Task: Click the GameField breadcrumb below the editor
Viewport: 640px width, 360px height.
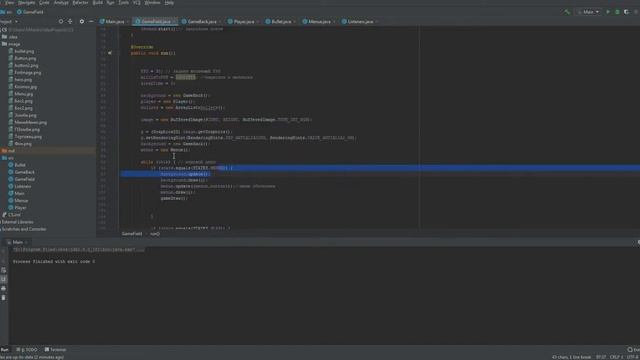Action: pyautogui.click(x=132, y=234)
